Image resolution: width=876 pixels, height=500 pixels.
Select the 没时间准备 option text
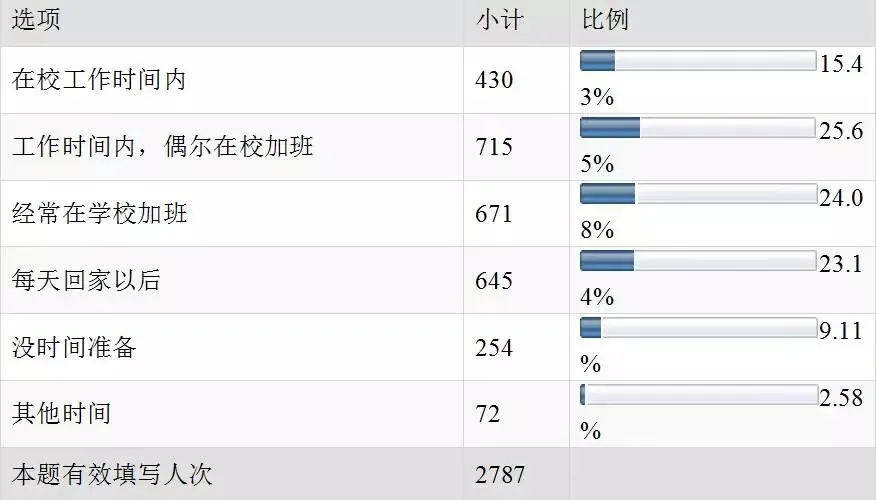pos(74,347)
